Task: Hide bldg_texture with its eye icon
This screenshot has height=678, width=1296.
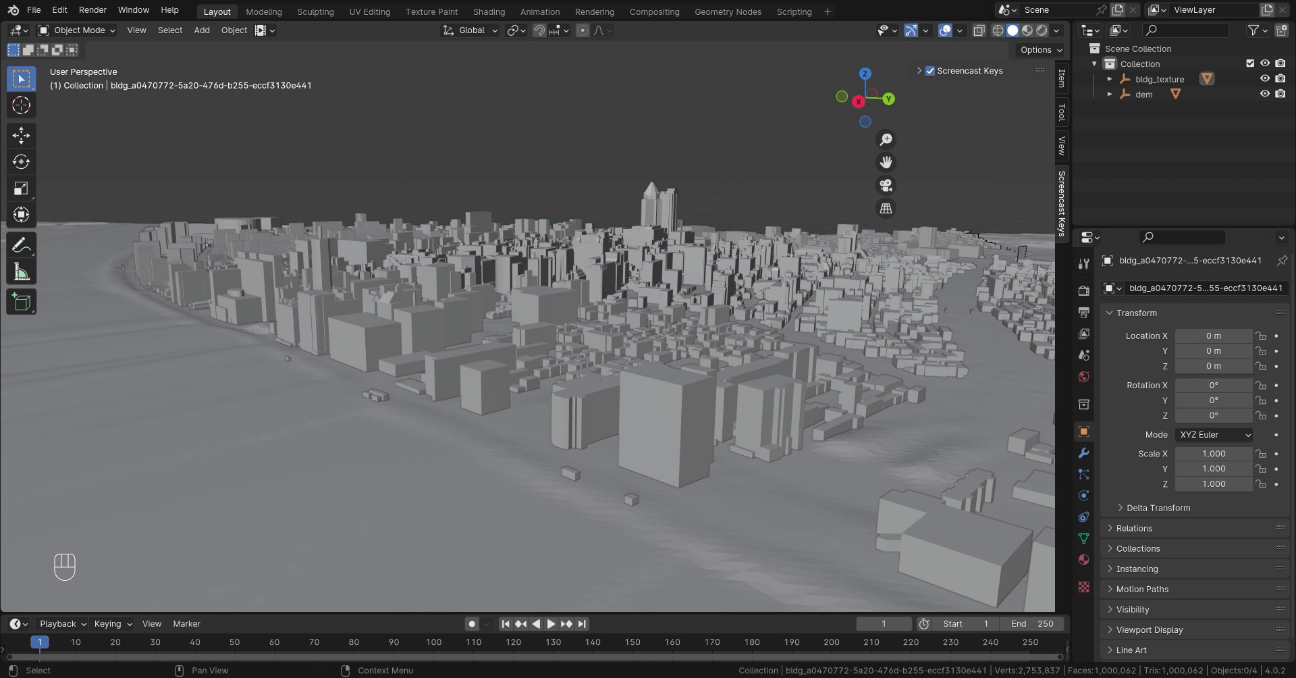Action: (1264, 79)
